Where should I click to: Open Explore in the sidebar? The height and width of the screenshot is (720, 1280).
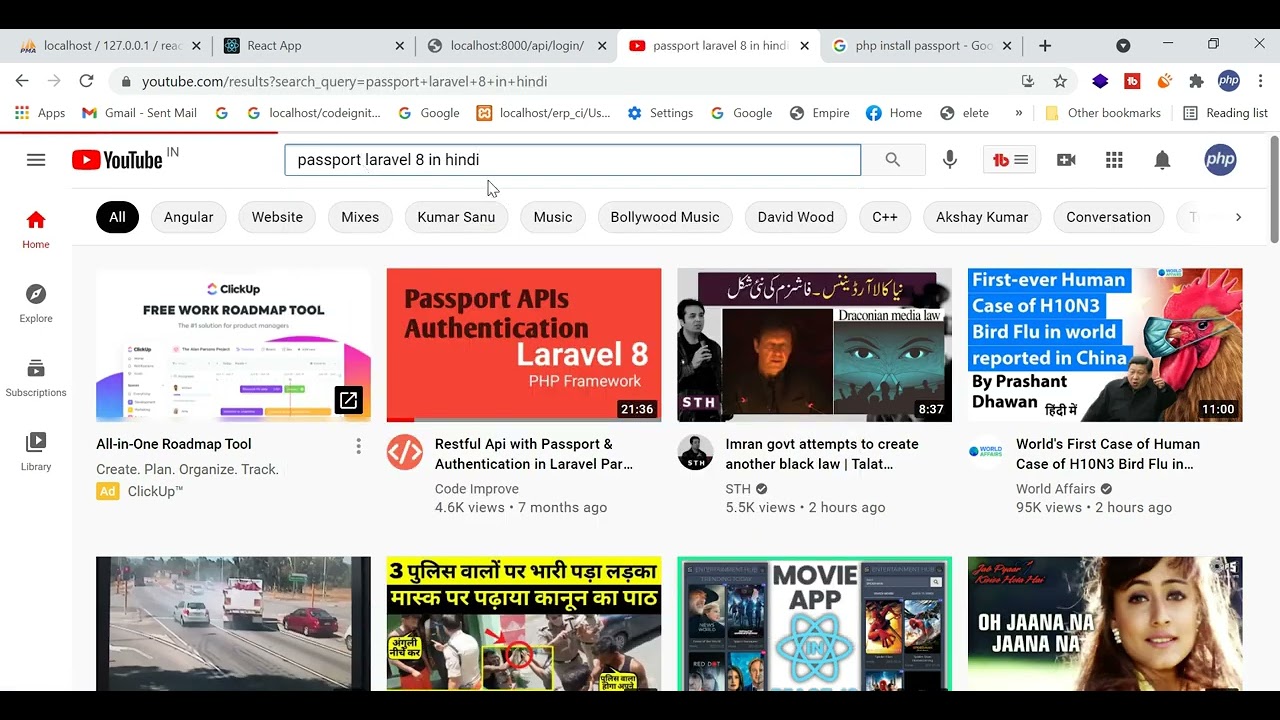[36, 304]
